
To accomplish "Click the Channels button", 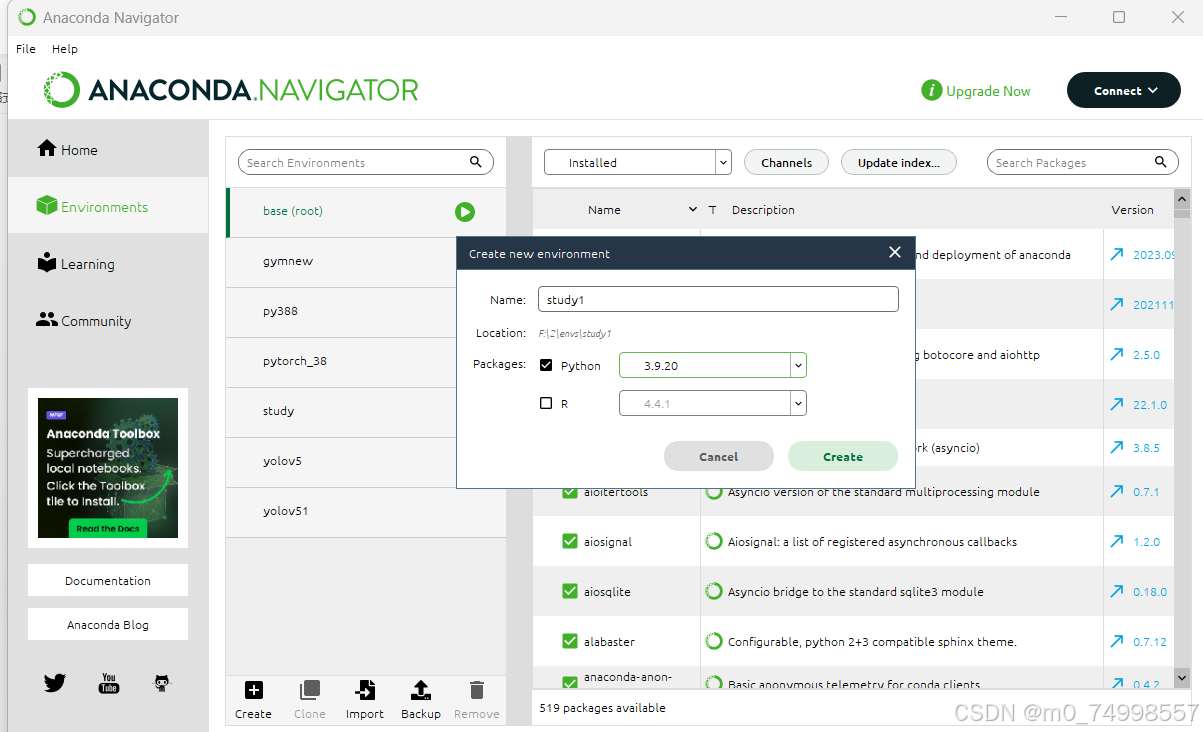I will click(786, 162).
